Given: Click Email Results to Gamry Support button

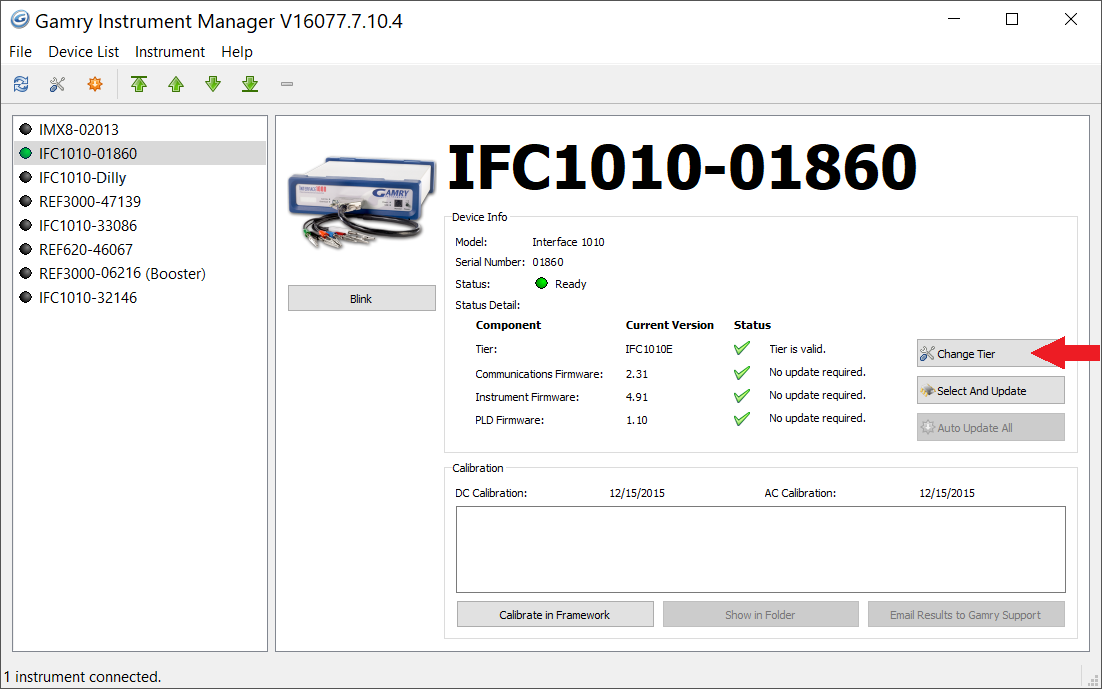Looking at the screenshot, I should click(966, 614).
